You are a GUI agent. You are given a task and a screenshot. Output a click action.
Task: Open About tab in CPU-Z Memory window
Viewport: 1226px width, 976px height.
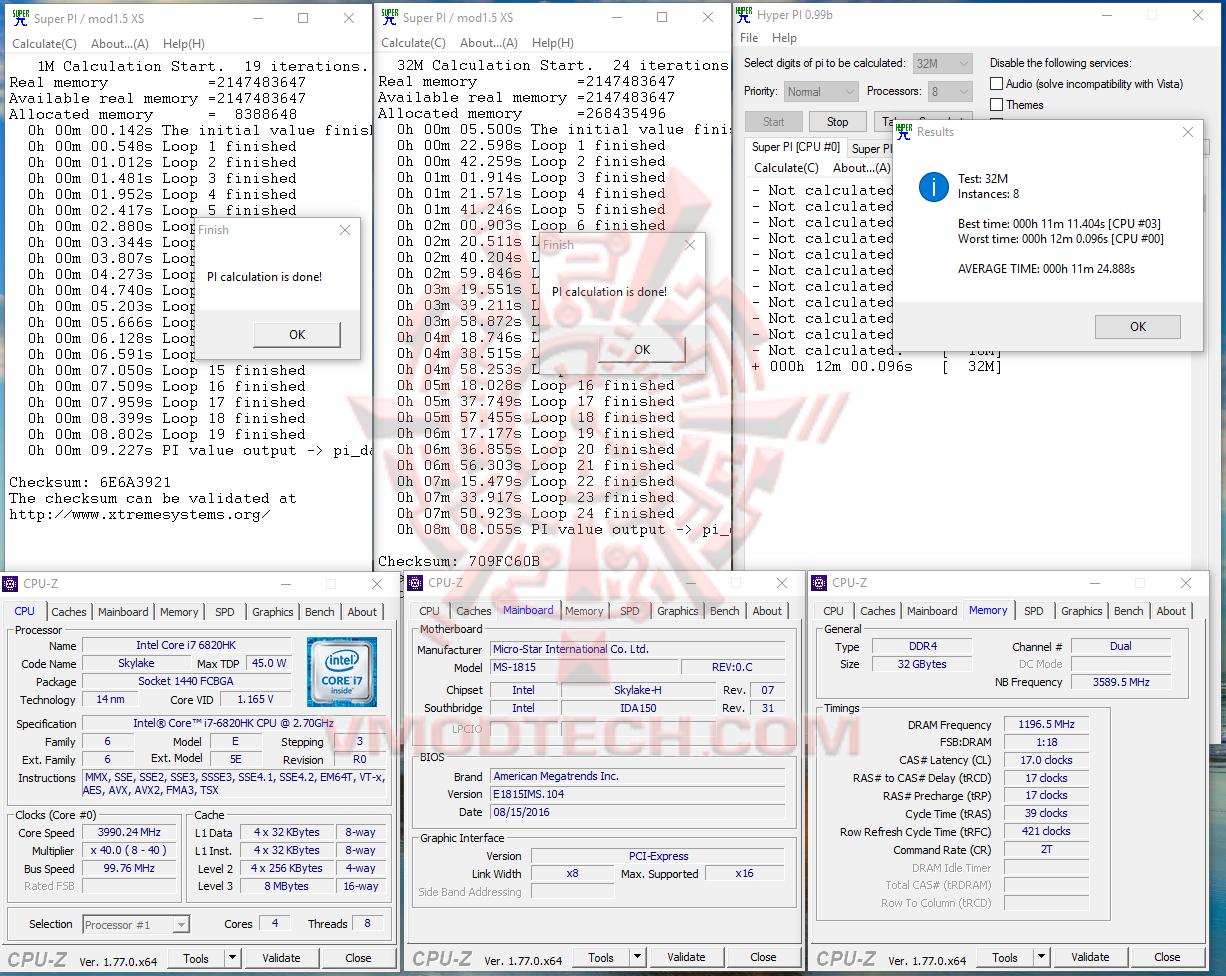coord(1171,611)
